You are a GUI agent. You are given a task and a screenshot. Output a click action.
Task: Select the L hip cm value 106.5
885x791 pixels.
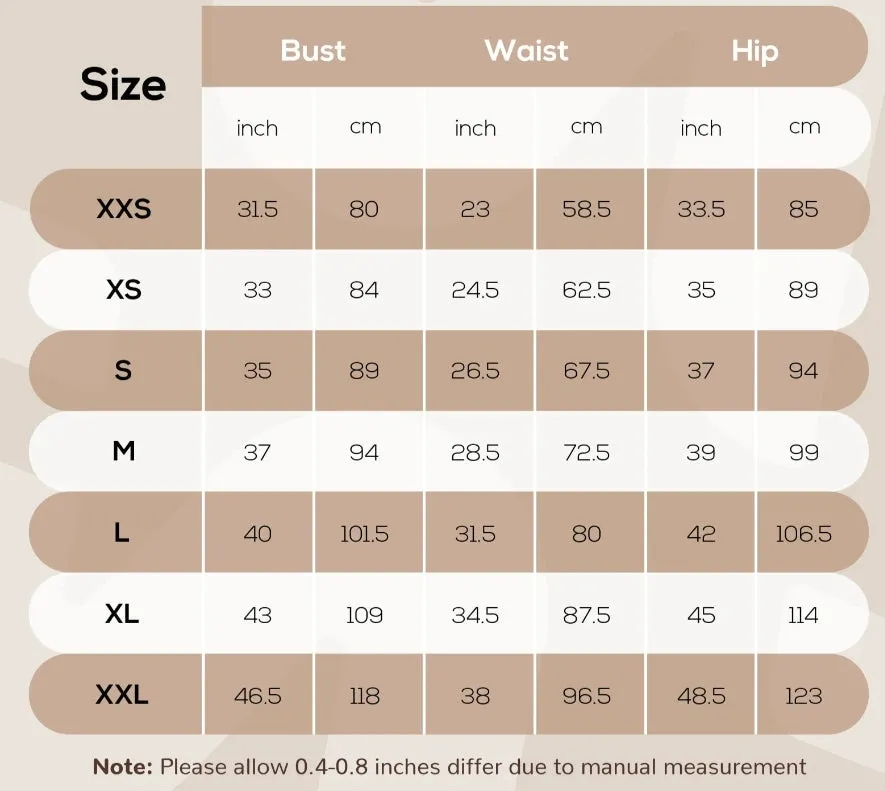(804, 534)
